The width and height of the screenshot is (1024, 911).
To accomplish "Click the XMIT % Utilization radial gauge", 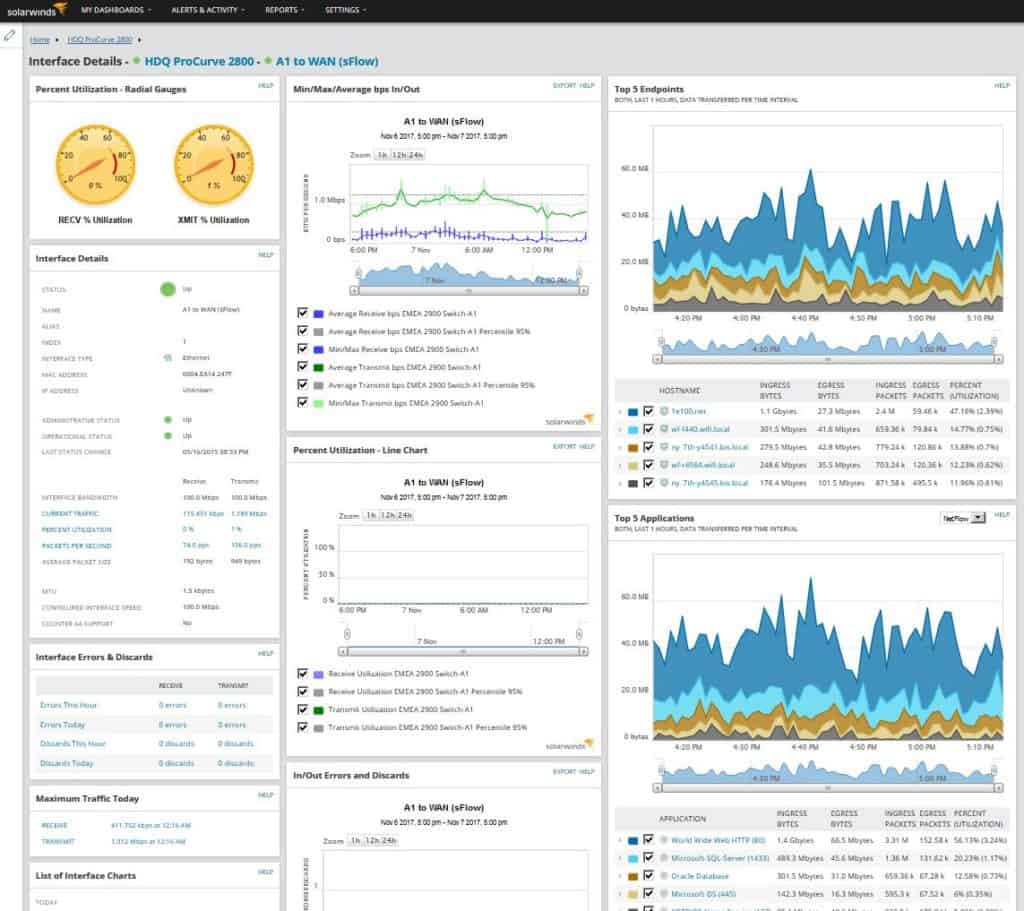I will (214, 165).
